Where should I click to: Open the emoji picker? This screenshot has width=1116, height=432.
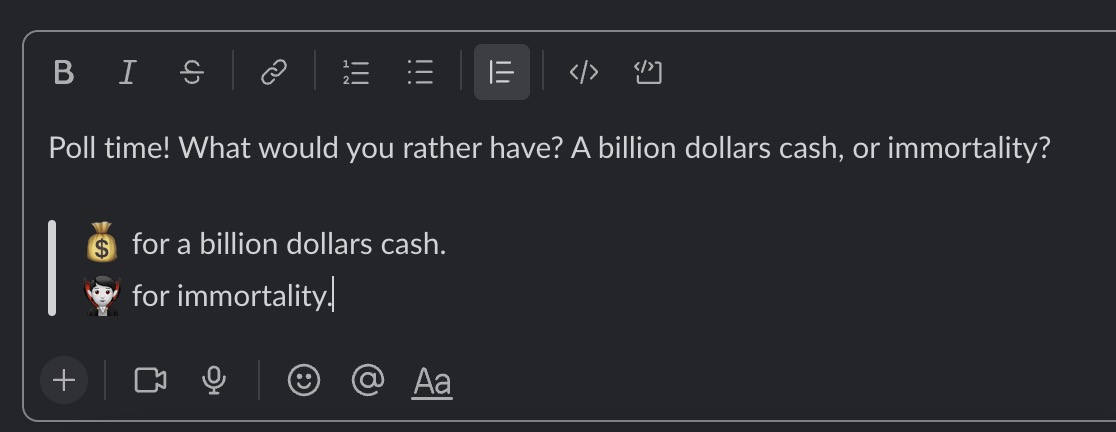tap(304, 380)
